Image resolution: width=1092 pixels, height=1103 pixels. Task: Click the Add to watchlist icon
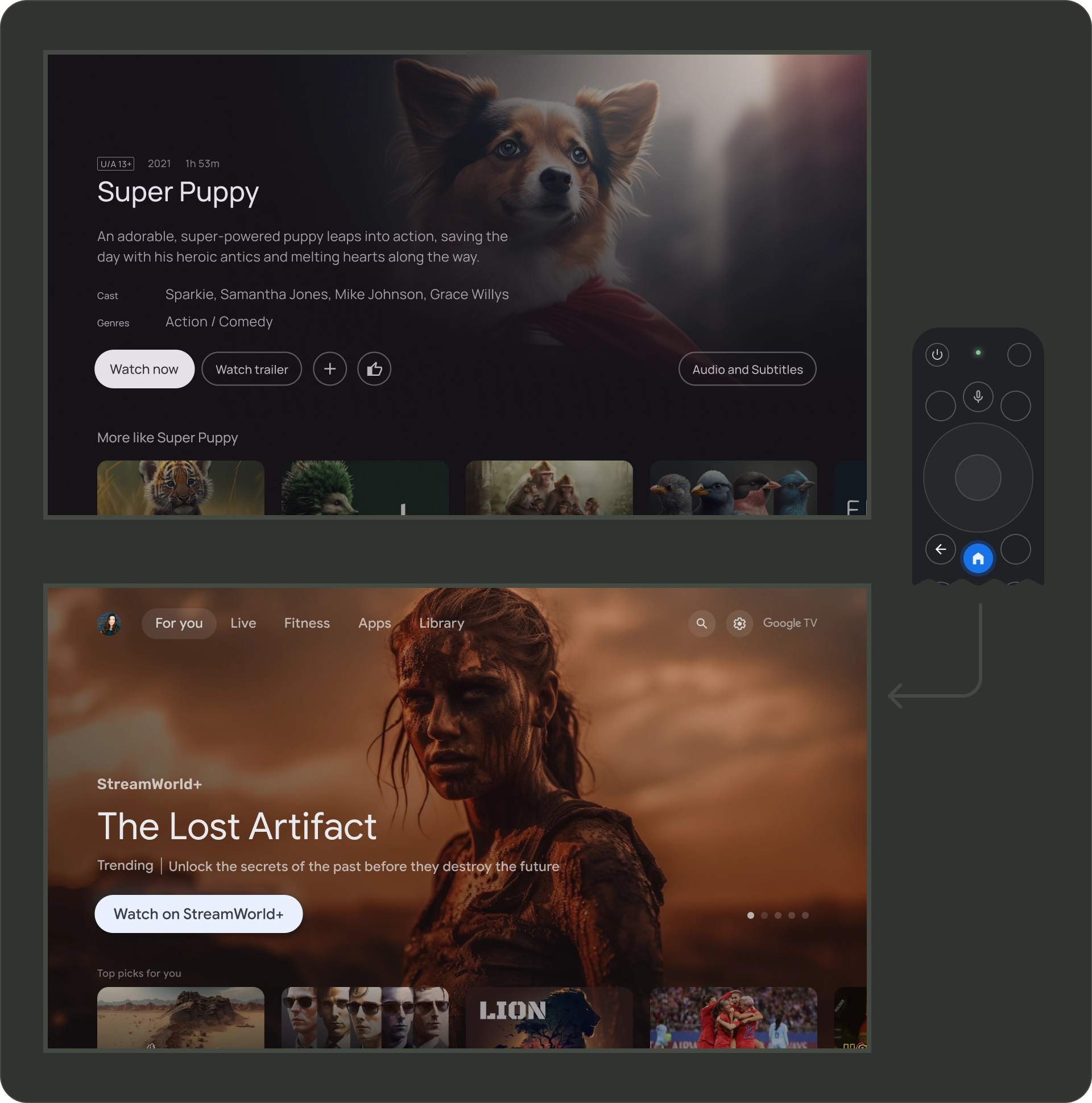(330, 369)
